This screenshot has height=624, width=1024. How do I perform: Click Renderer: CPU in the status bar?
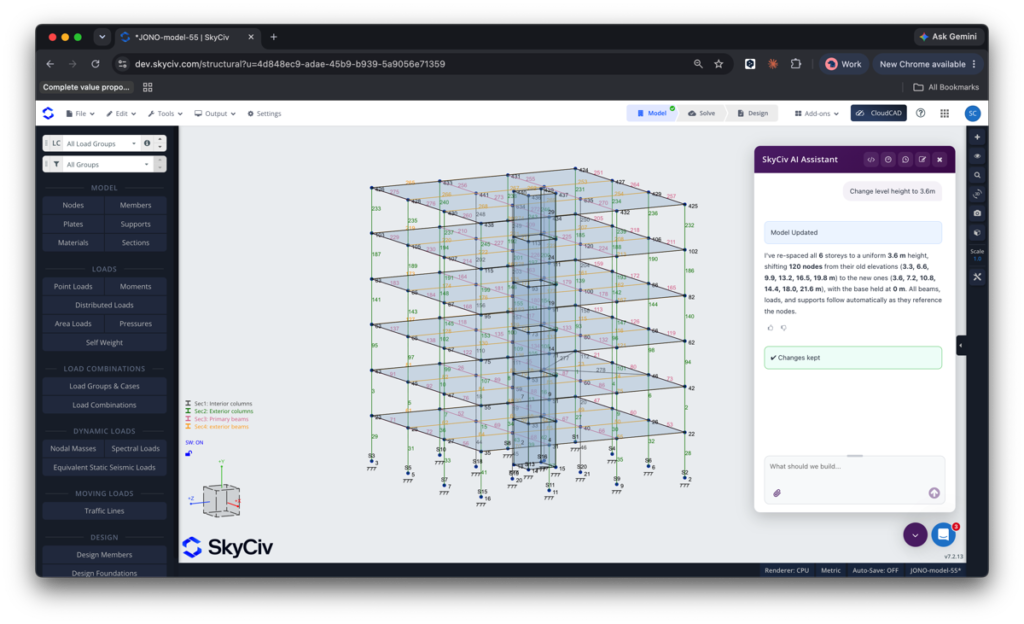[x=786, y=570]
